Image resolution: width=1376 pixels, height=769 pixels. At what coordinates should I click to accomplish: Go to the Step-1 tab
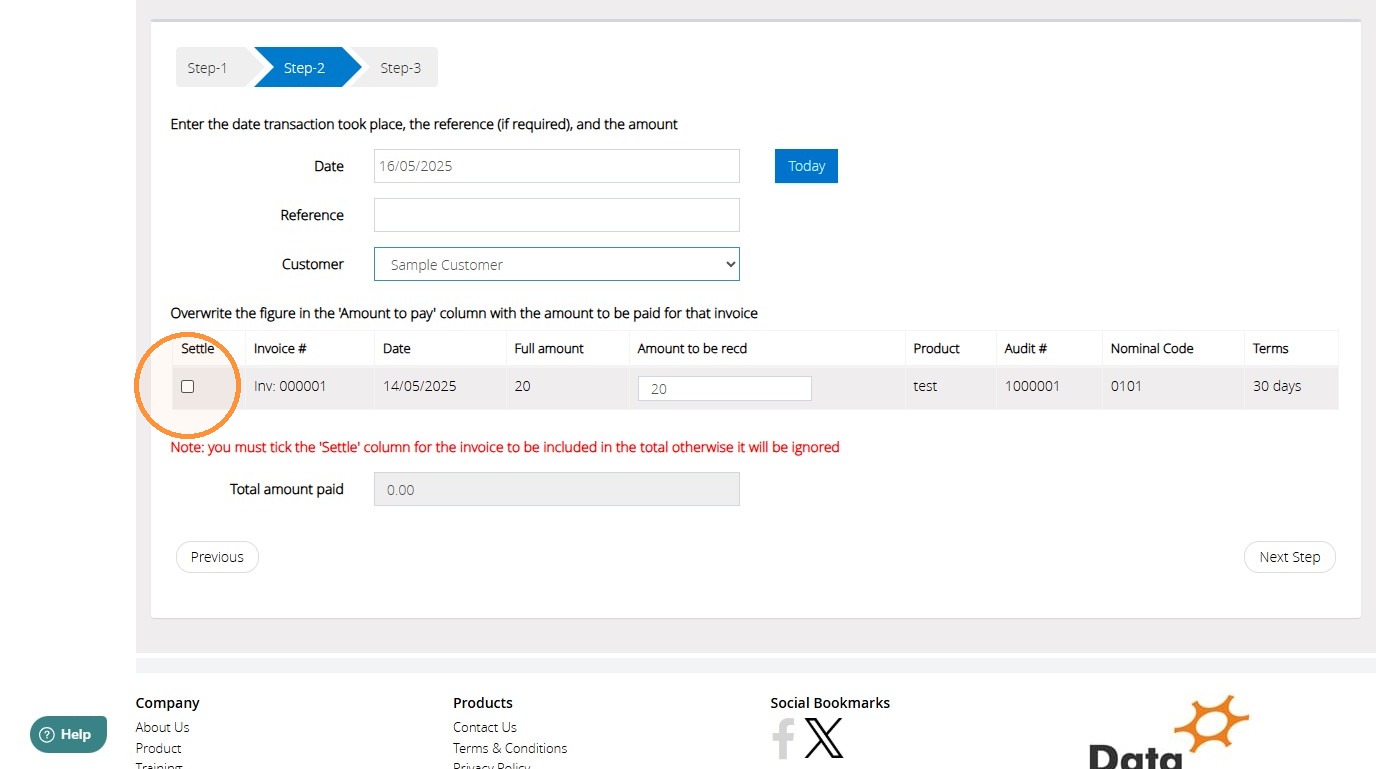point(207,68)
